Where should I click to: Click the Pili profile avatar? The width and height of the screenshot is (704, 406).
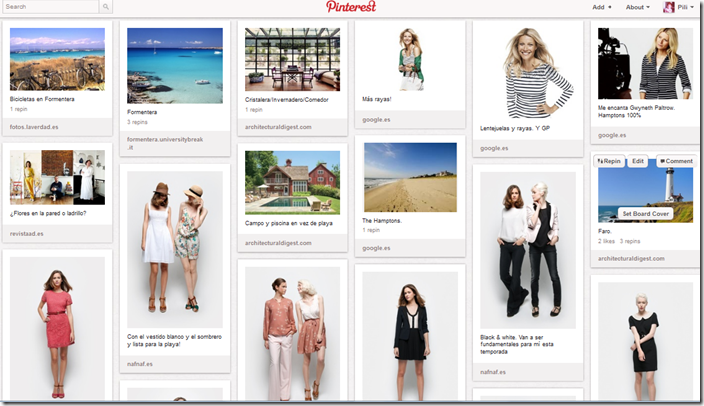coord(669,7)
